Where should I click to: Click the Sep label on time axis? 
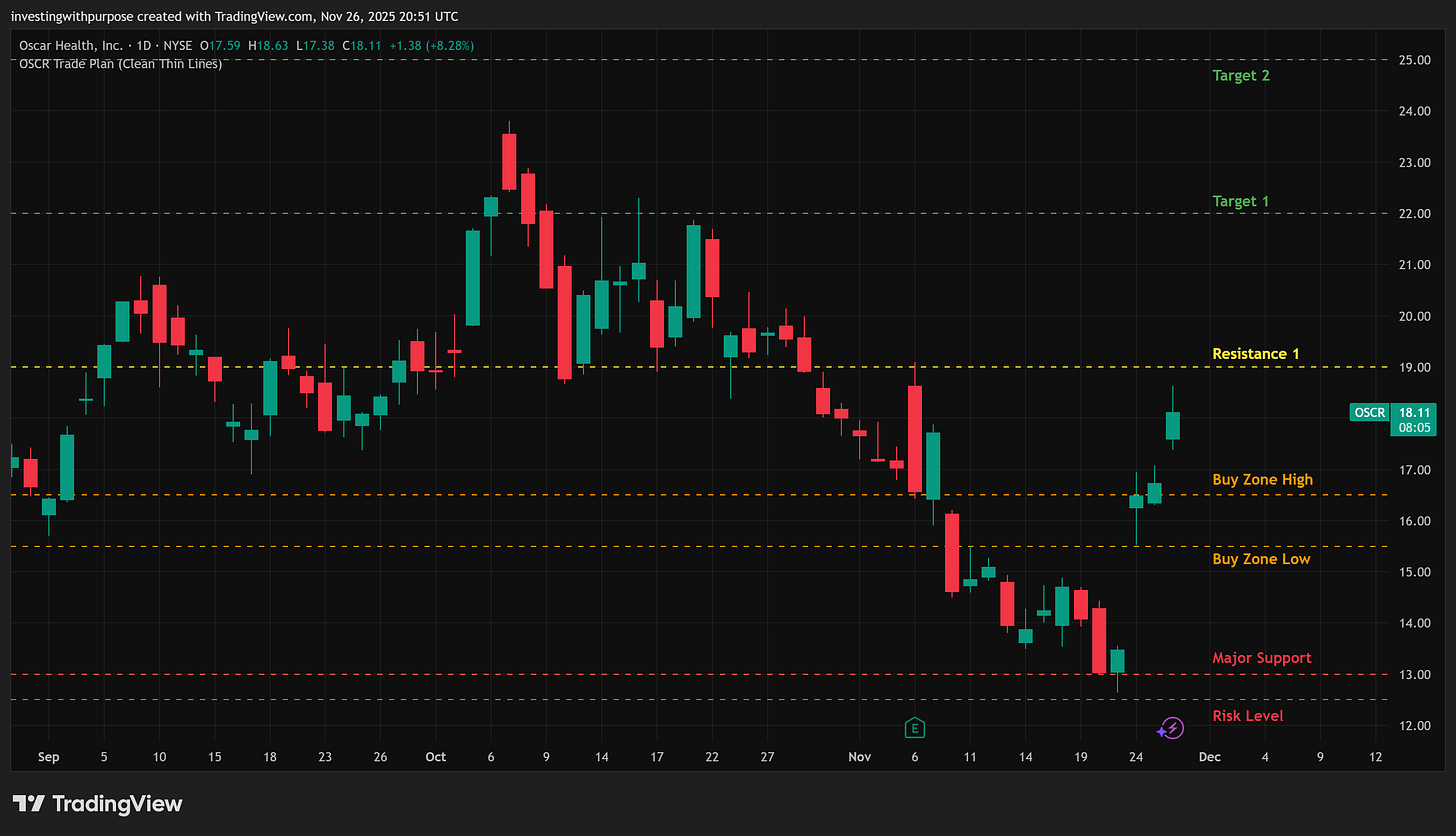pos(48,757)
